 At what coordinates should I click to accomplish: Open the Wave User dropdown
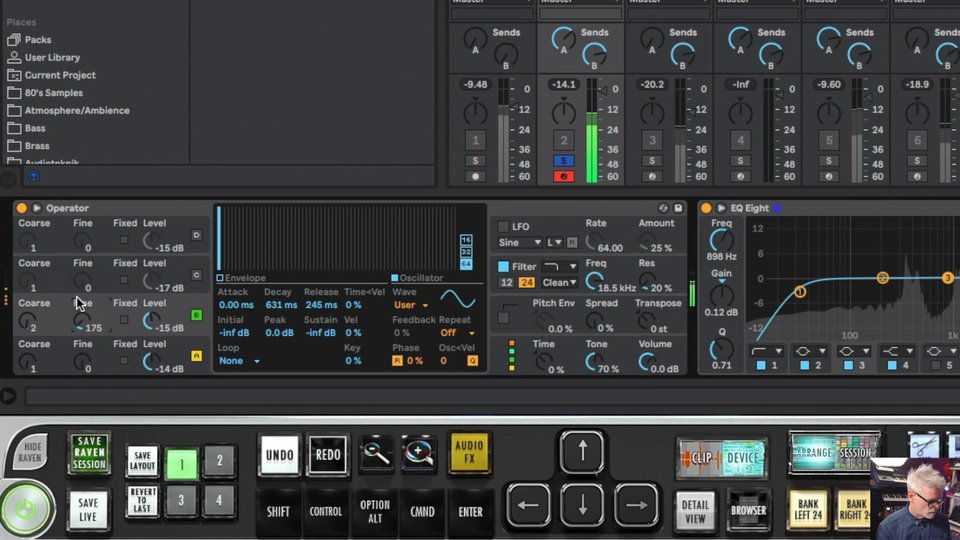click(411, 305)
